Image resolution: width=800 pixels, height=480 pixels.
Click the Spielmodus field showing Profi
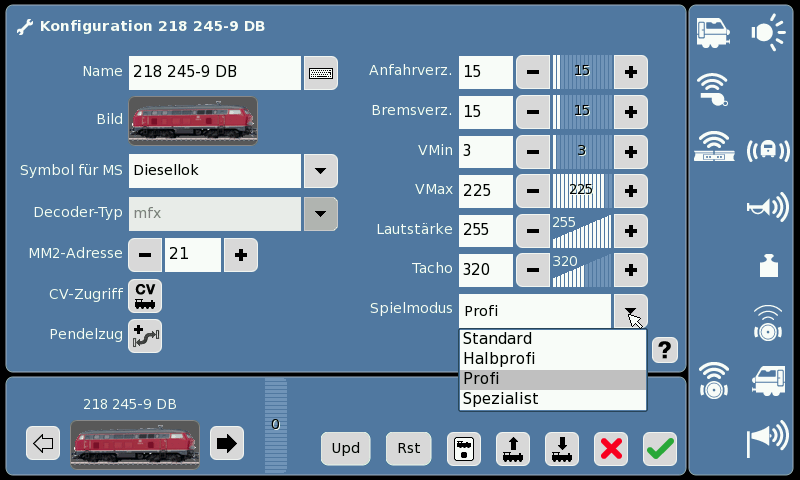pos(535,311)
